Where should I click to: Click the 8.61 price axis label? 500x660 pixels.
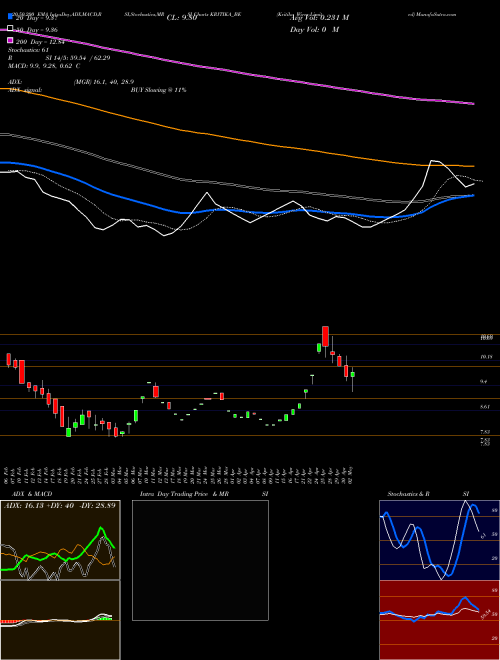pos(485,407)
